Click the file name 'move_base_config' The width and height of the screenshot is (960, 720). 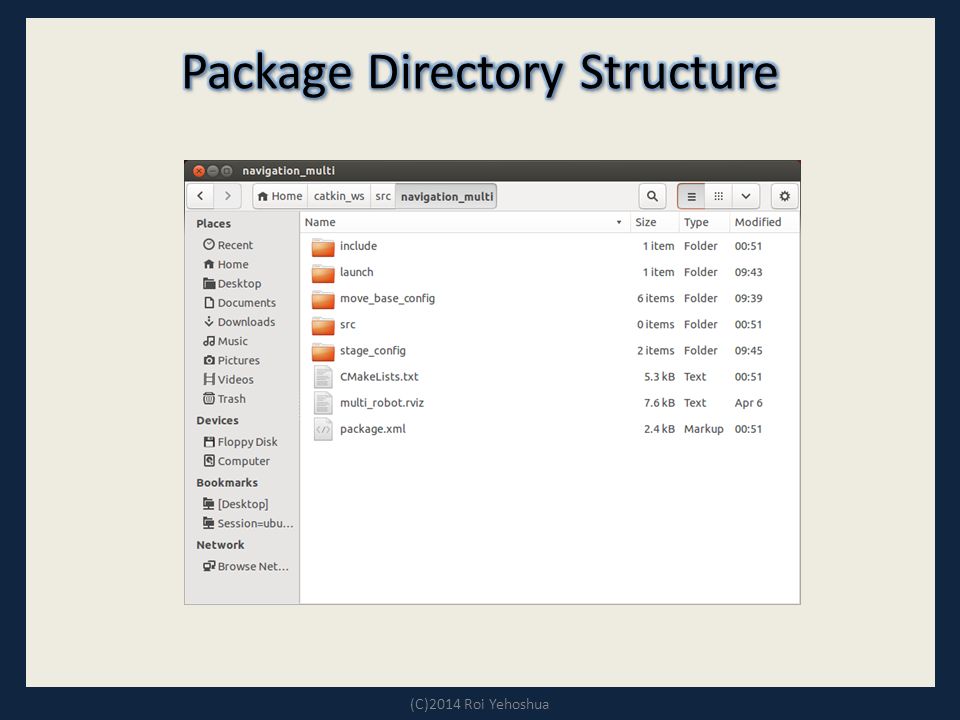coord(388,298)
